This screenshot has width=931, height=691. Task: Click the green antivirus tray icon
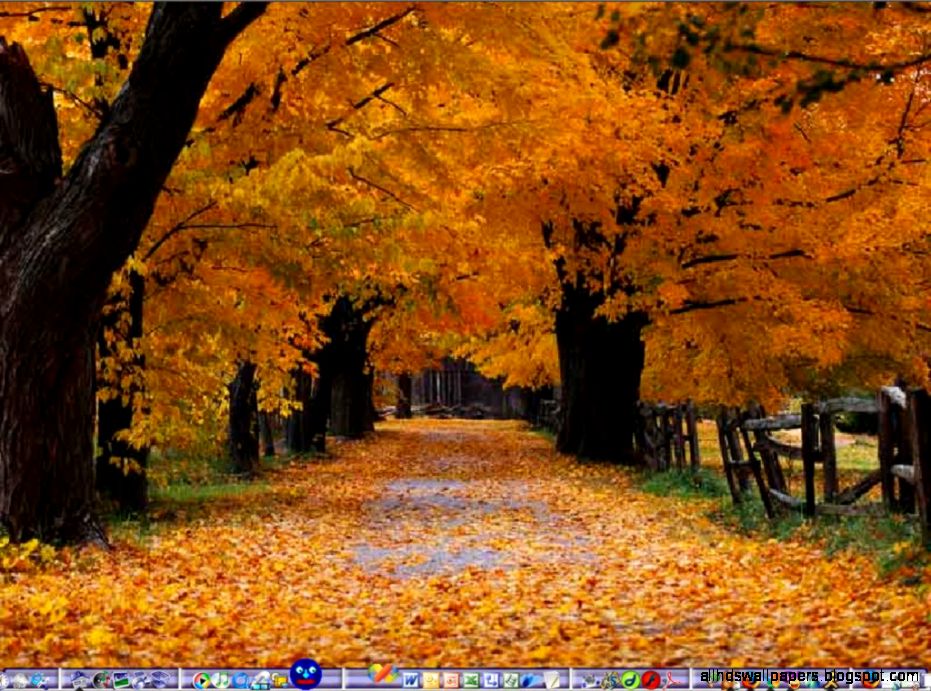[x=631, y=678]
